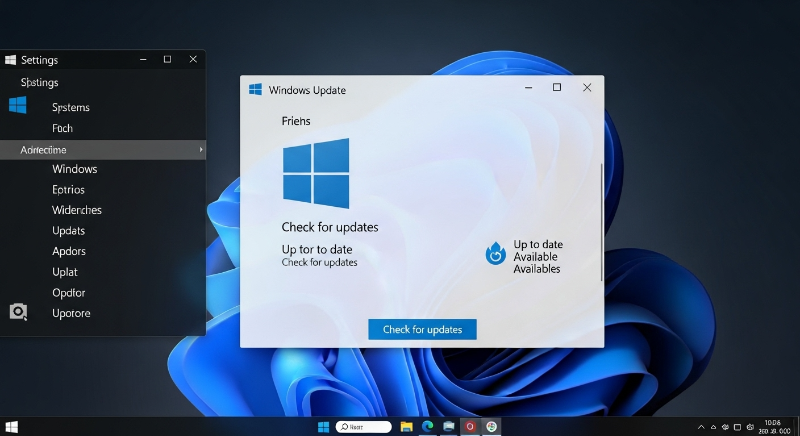The height and width of the screenshot is (436, 800).
Task: Select the Windows entry in Settings list
Action: coord(74,169)
